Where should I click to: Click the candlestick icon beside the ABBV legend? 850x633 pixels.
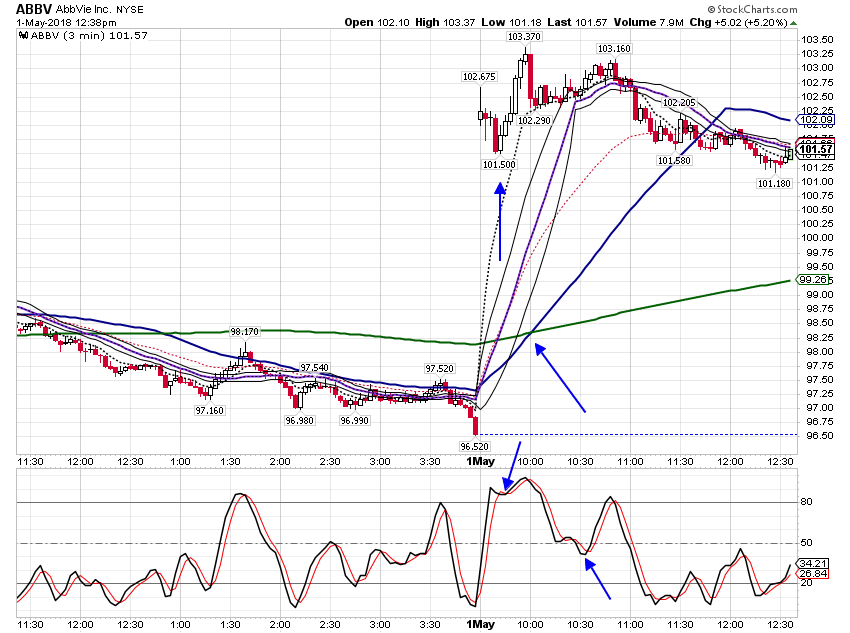click(23, 36)
